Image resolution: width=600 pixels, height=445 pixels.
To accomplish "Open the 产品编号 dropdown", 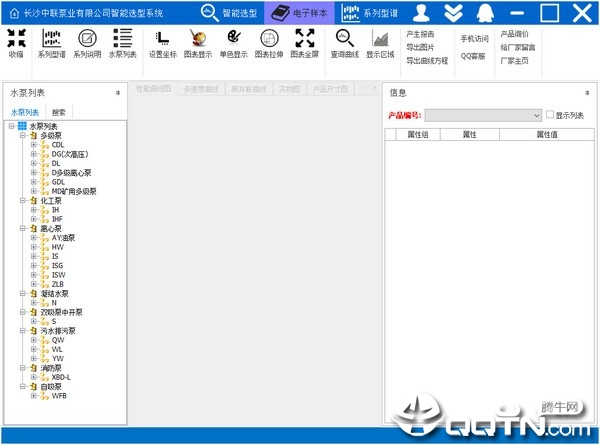I will point(483,115).
